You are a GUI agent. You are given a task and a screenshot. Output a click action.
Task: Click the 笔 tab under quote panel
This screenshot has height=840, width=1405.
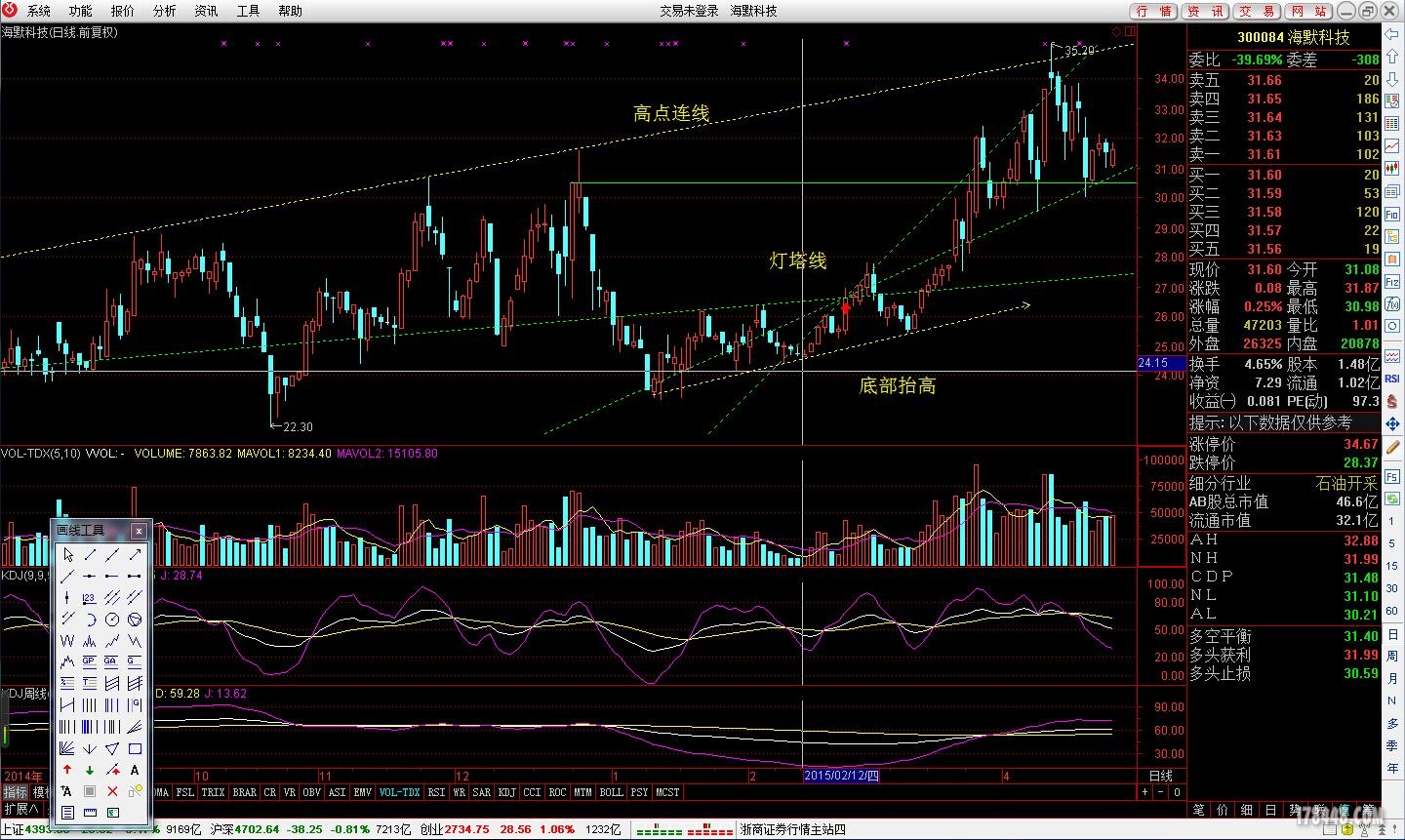[1198, 810]
